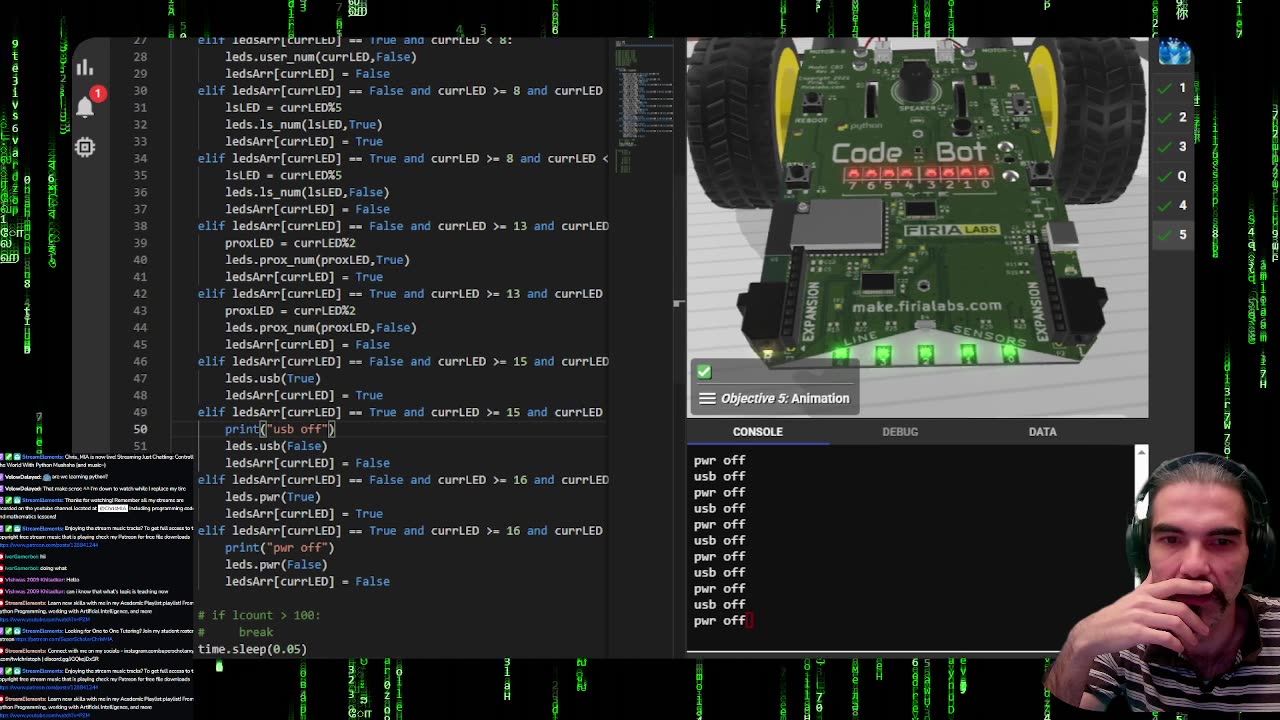Image resolution: width=1280 pixels, height=720 pixels.
Task: Click line number 50 in the gutter
Action: pyautogui.click(x=140, y=429)
